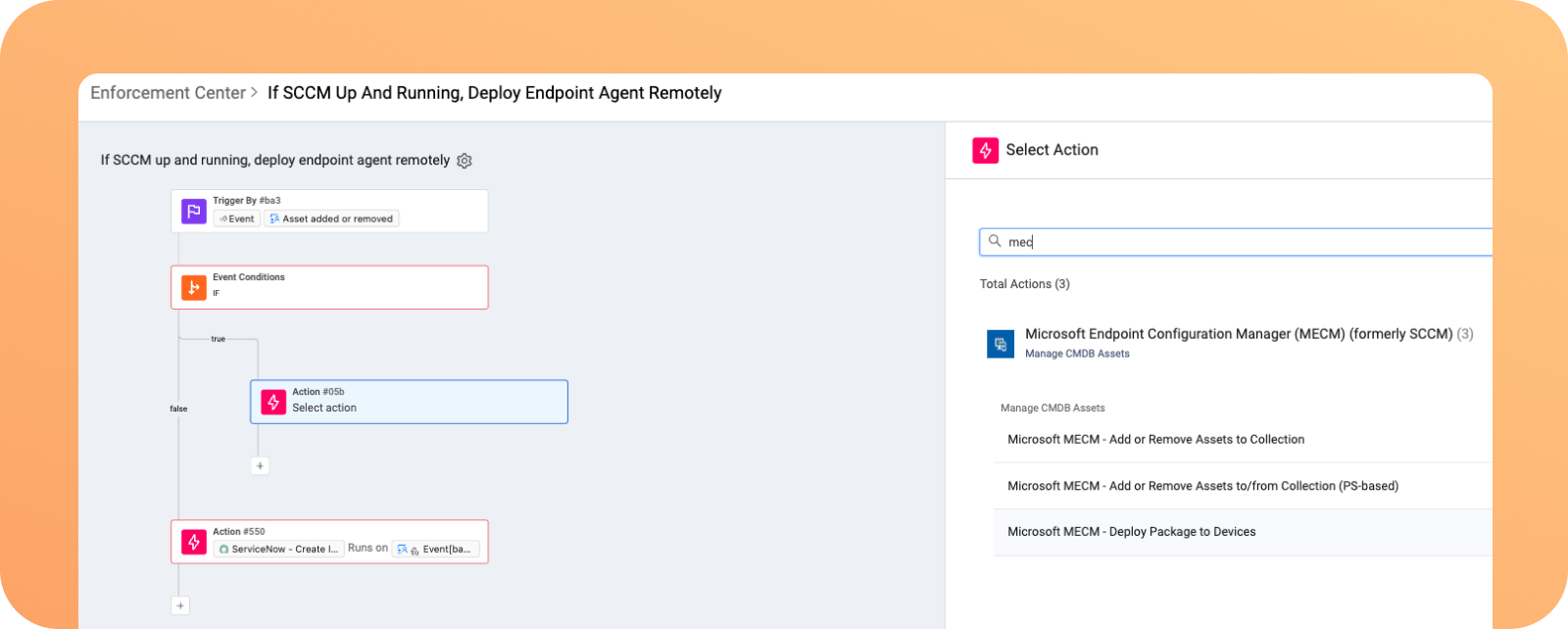
Task: Open the Event Conditions IF node
Action: coord(329,288)
